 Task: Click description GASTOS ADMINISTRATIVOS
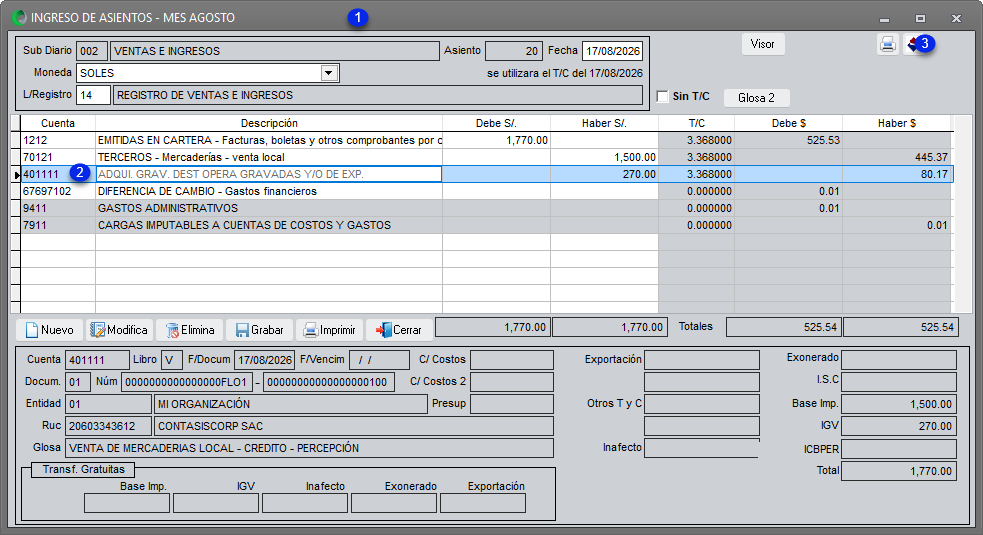pyautogui.click(x=269, y=208)
